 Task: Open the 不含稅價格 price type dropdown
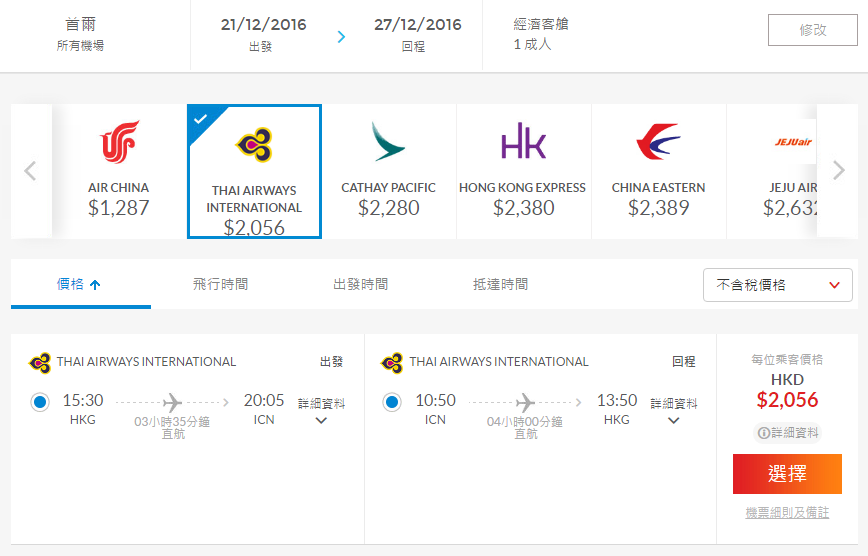(777, 285)
